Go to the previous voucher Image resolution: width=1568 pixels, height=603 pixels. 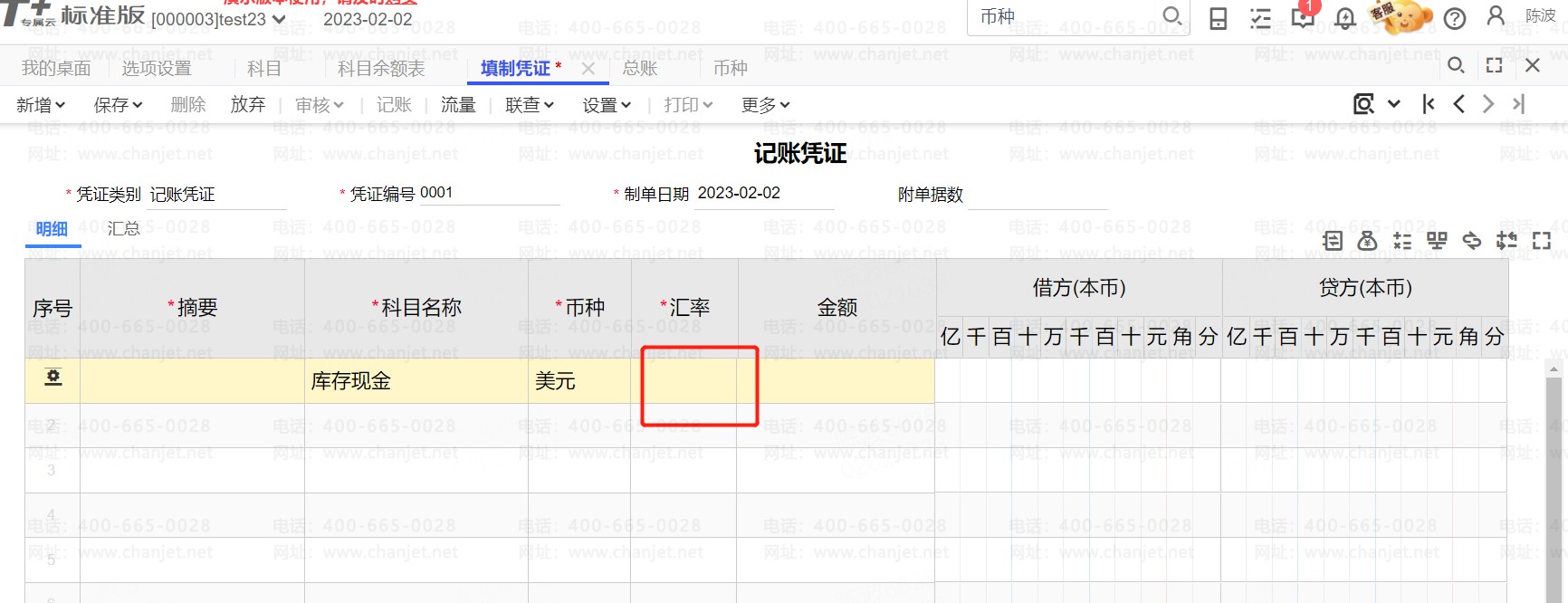tap(1458, 104)
